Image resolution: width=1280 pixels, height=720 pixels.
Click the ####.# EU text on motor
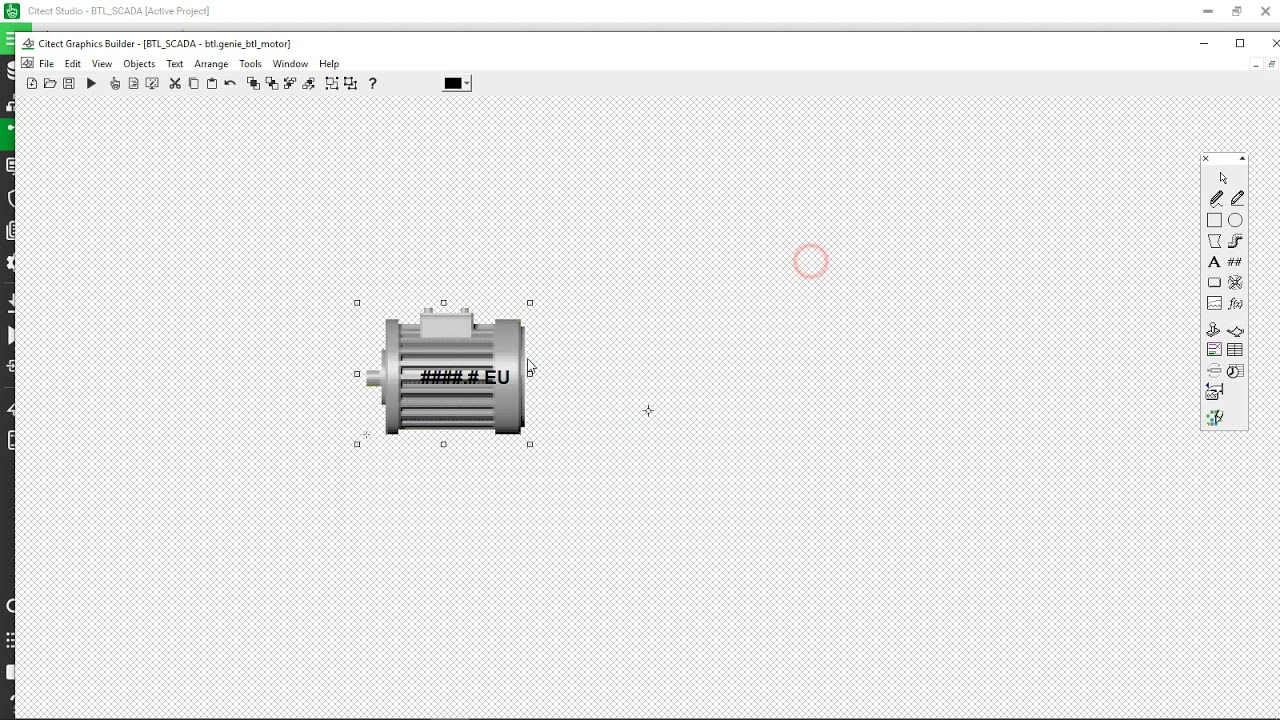(x=465, y=377)
